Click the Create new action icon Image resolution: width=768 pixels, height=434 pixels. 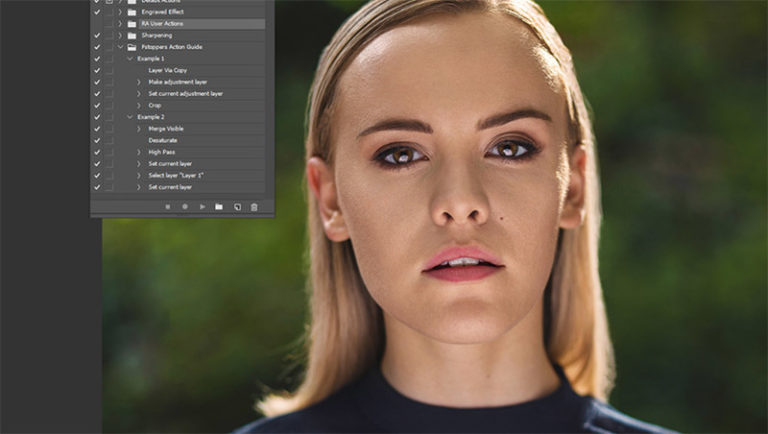[237, 207]
